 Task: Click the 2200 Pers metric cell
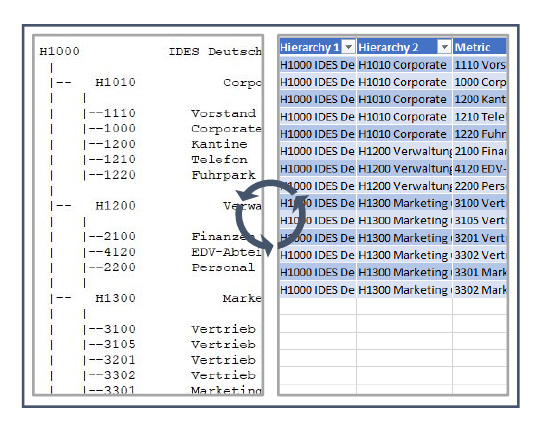[480, 186]
